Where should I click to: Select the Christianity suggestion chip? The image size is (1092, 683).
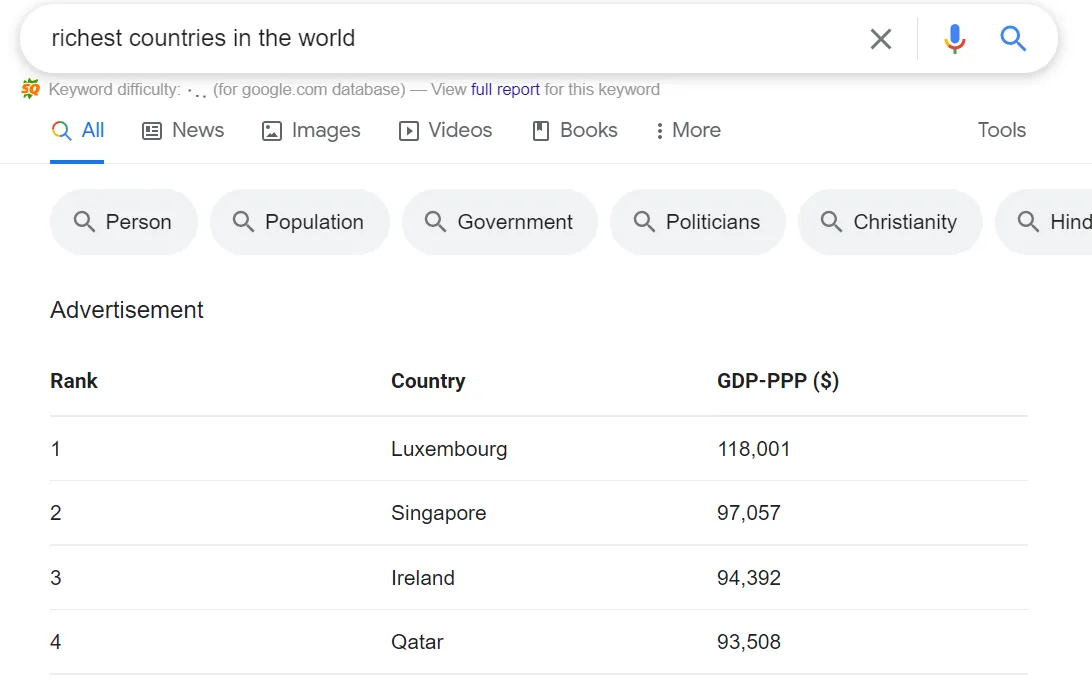click(x=890, y=222)
